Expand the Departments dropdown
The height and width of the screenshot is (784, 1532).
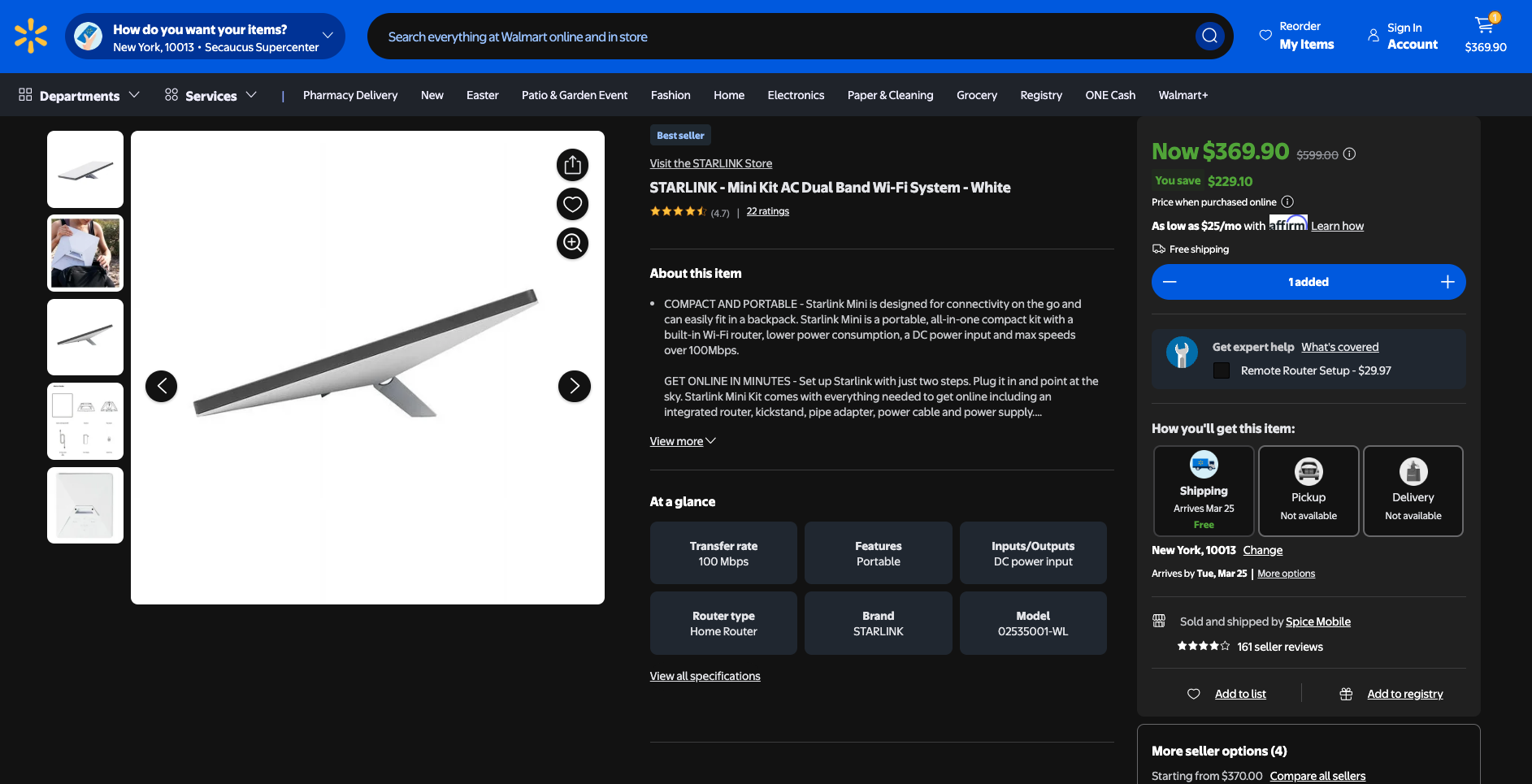tap(134, 95)
